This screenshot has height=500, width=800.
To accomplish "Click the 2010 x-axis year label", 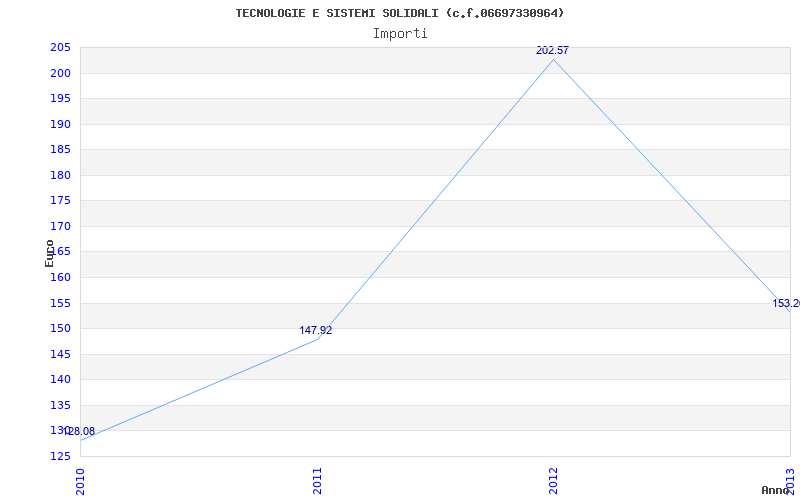I will click(80, 480).
